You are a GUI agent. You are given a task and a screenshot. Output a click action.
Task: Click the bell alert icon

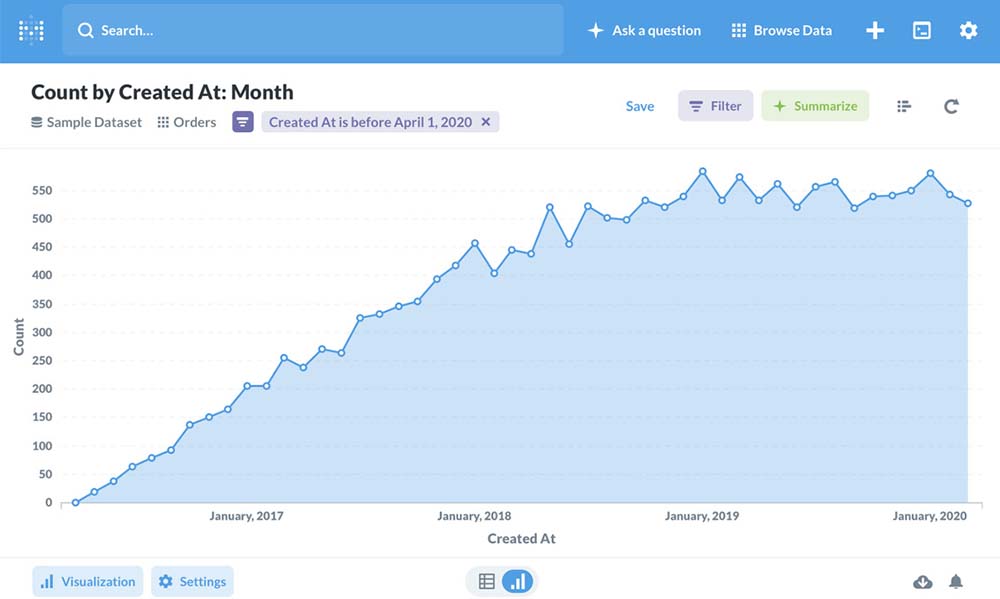tap(956, 582)
